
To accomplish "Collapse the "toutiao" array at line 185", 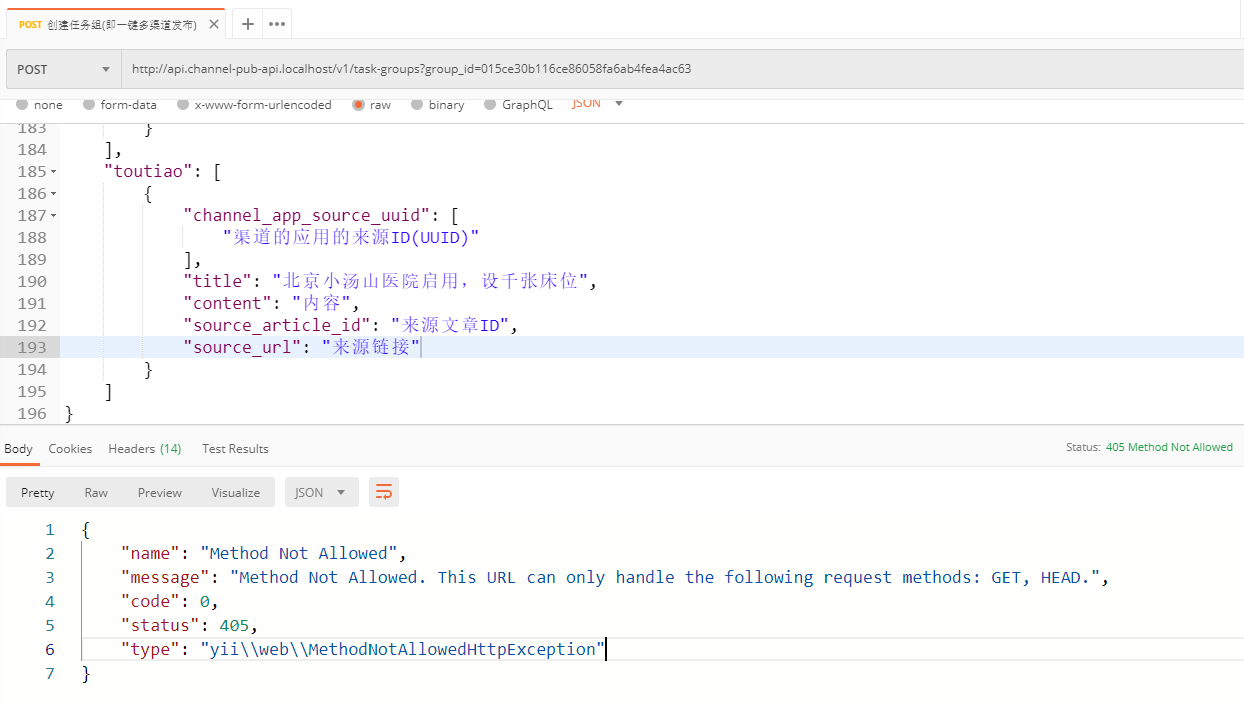I will point(54,172).
